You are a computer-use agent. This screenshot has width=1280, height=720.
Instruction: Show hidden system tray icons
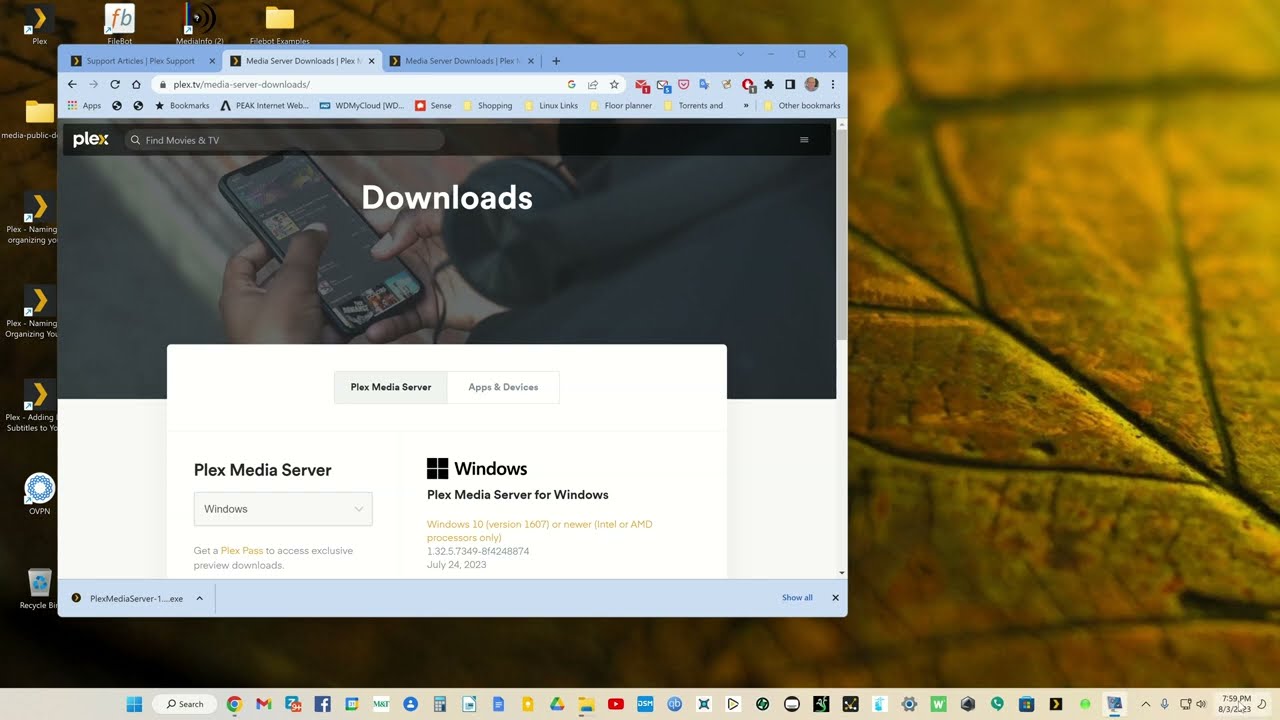[x=1146, y=704]
